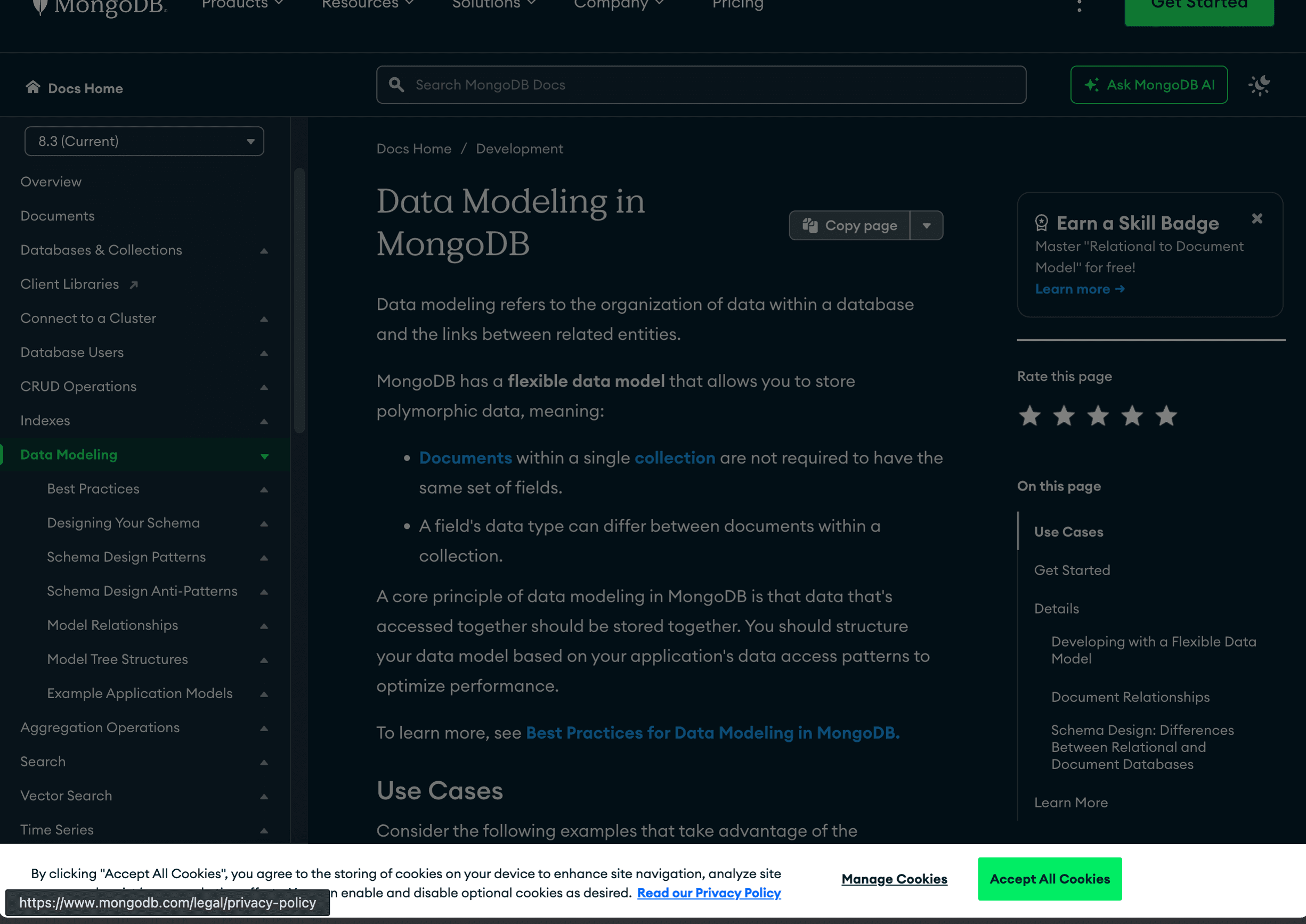Viewport: 1306px width, 924px height.
Task: Rate the page five stars
Action: coord(1166,416)
